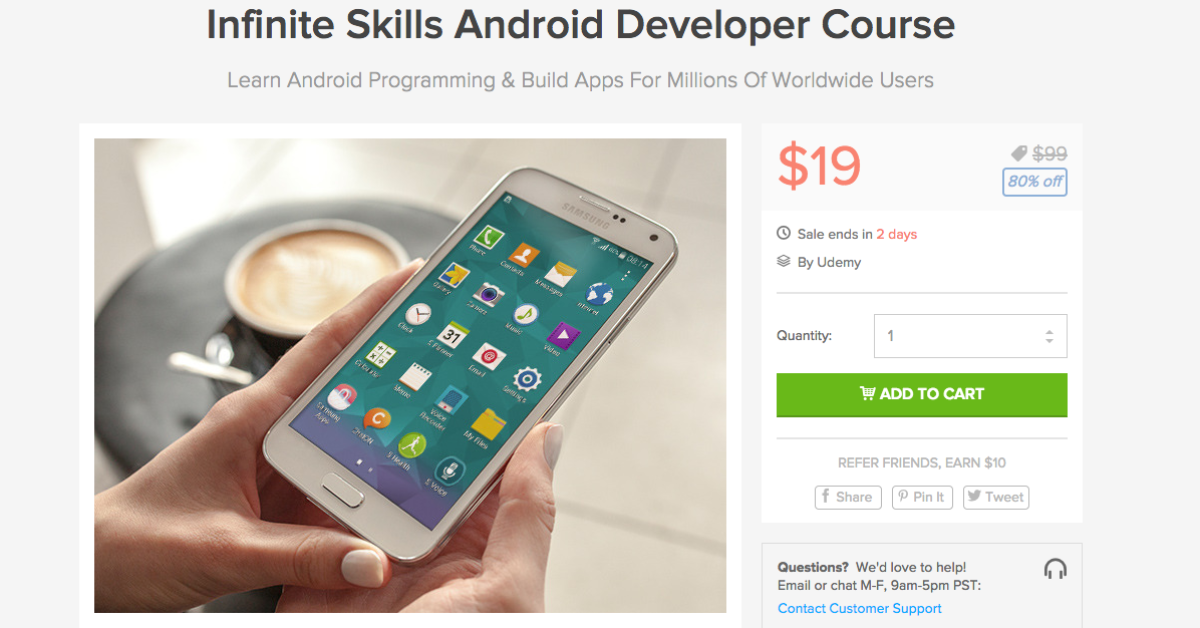Screen dimensions: 1200x628
Task: Open the Samsung phone product image
Action: 410,375
